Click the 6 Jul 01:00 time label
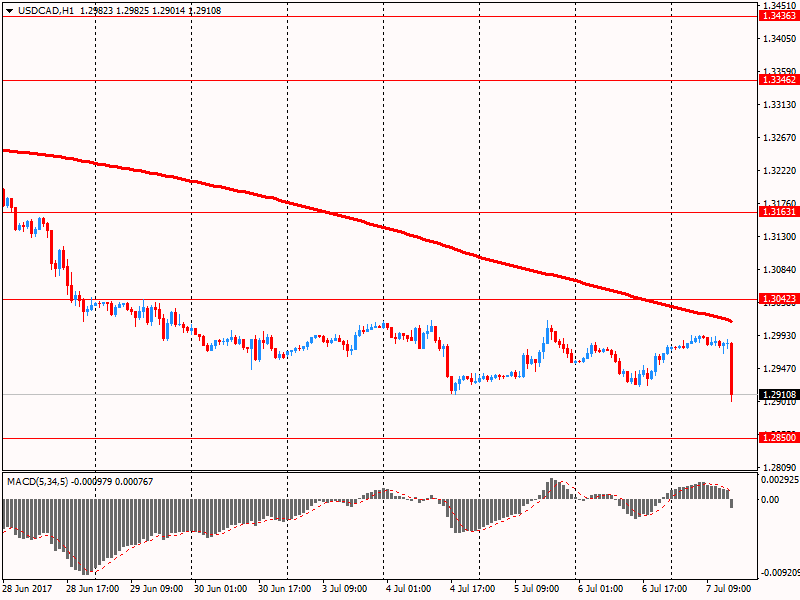The image size is (800, 600). coord(601,589)
